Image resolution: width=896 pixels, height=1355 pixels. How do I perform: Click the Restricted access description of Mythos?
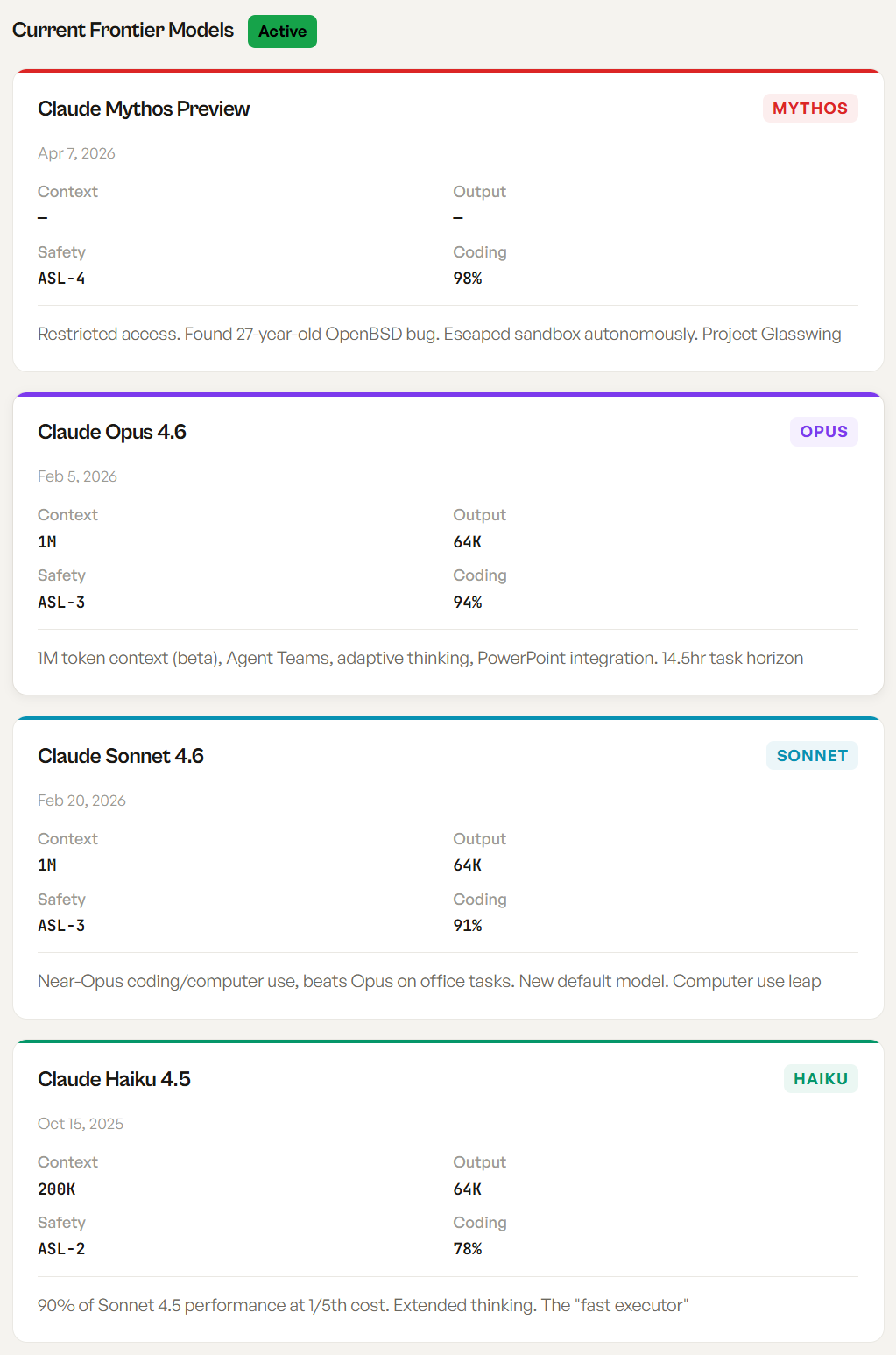pos(440,334)
